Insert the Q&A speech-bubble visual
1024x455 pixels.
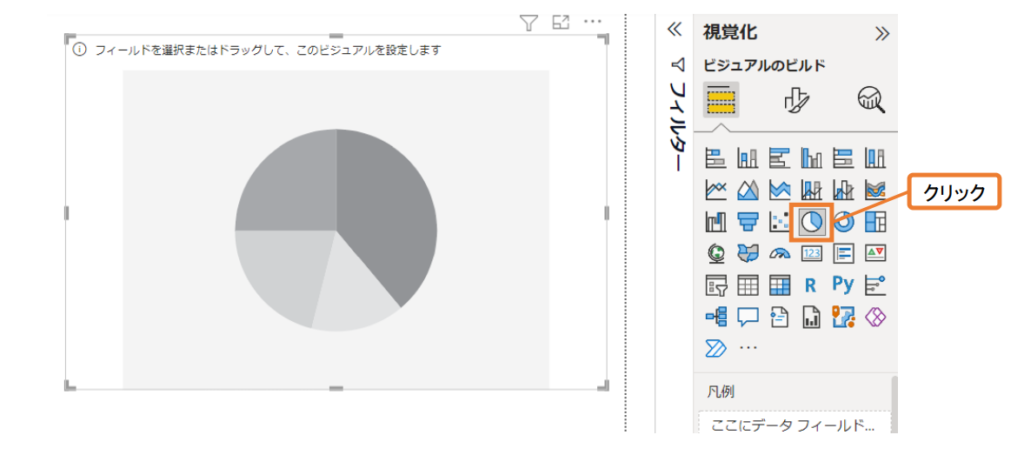[x=748, y=317]
